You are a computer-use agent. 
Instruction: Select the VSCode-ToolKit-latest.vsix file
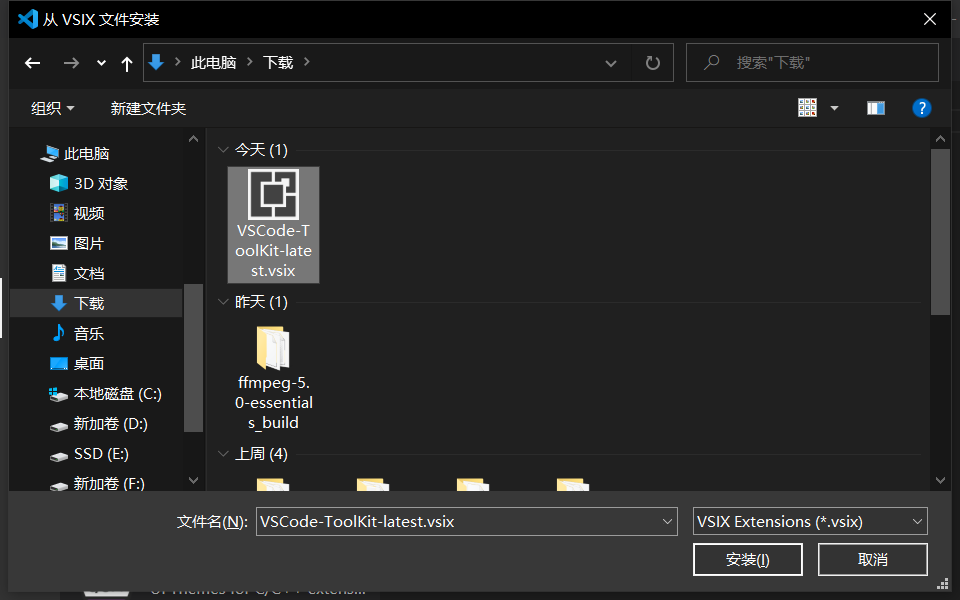point(273,225)
